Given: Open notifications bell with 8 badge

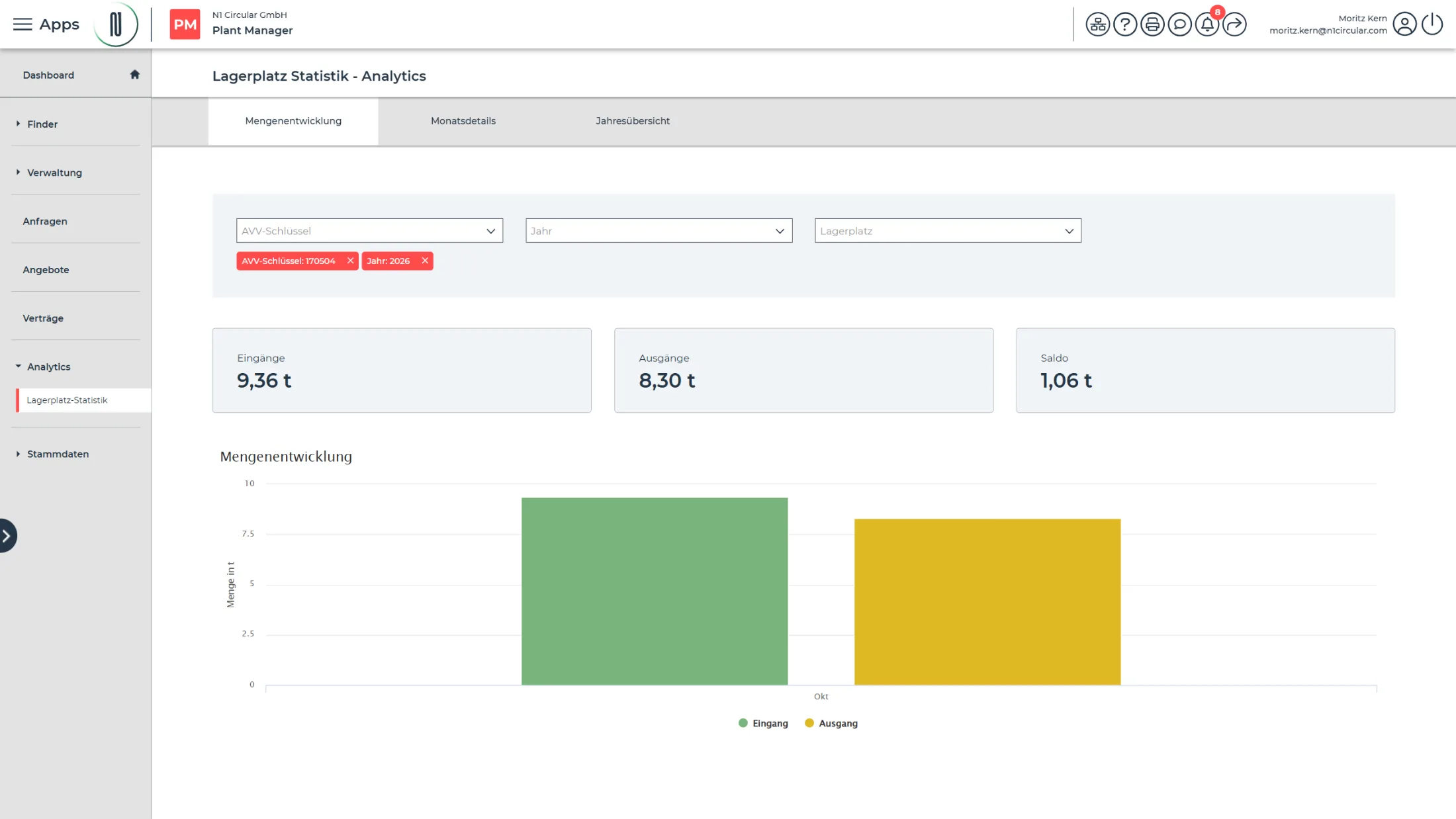Looking at the screenshot, I should [1208, 24].
